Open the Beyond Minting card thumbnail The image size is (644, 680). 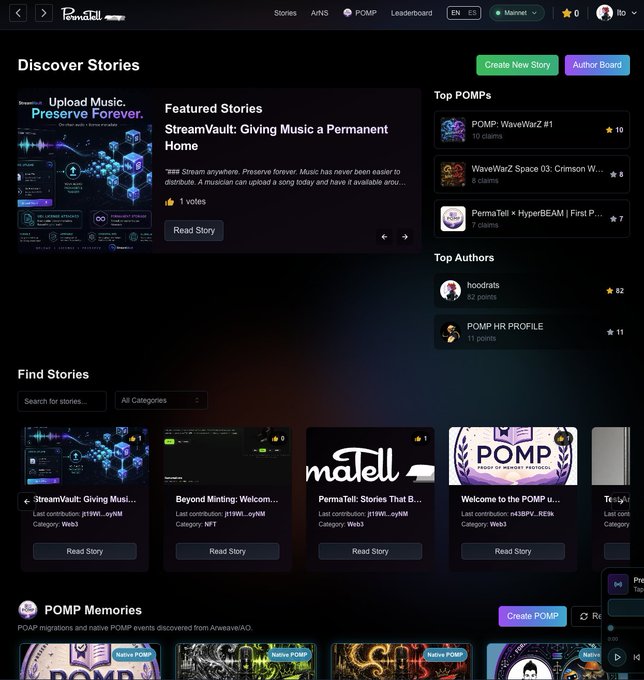227,456
